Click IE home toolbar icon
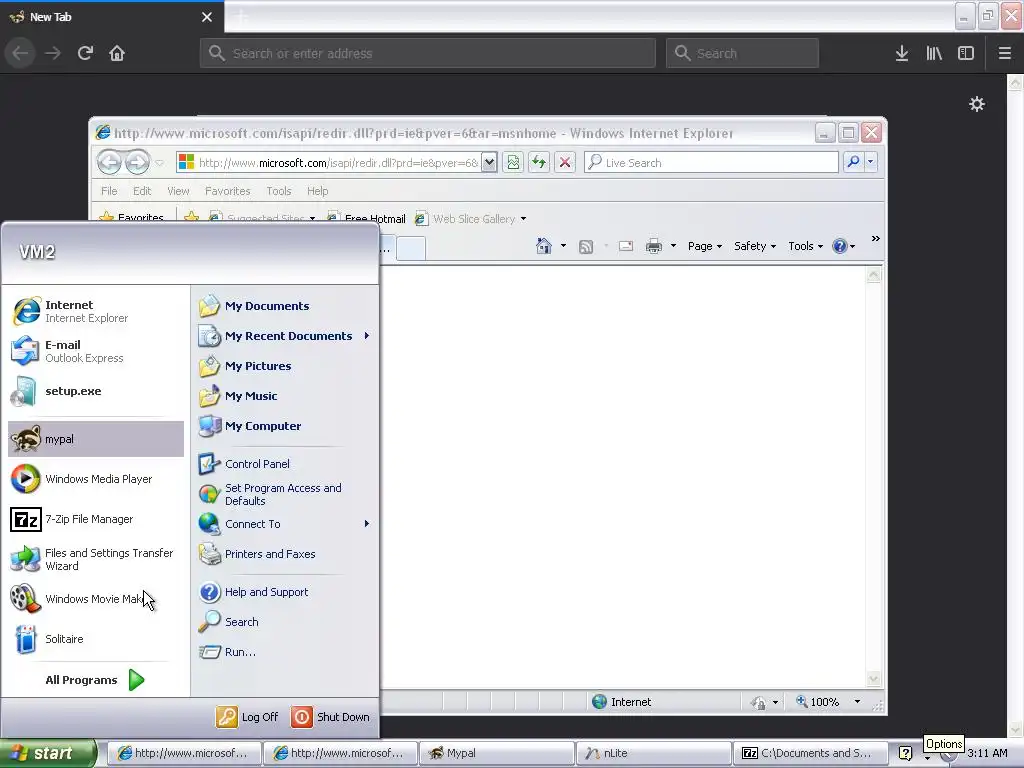Screen dimensions: 1024x768 pos(543,246)
